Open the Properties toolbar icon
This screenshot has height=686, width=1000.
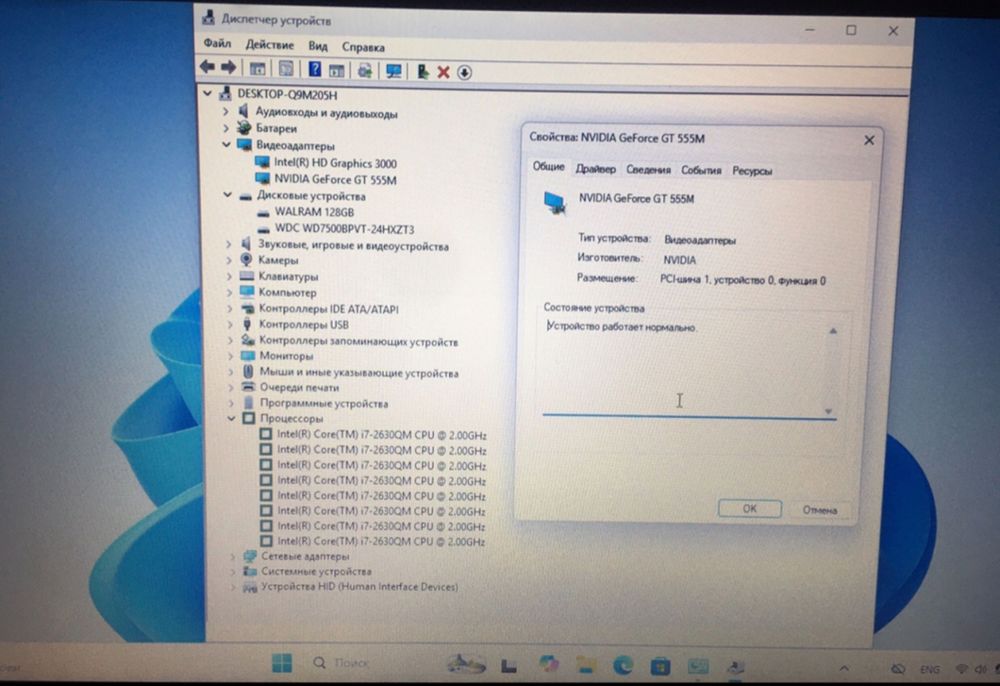[x=286, y=69]
